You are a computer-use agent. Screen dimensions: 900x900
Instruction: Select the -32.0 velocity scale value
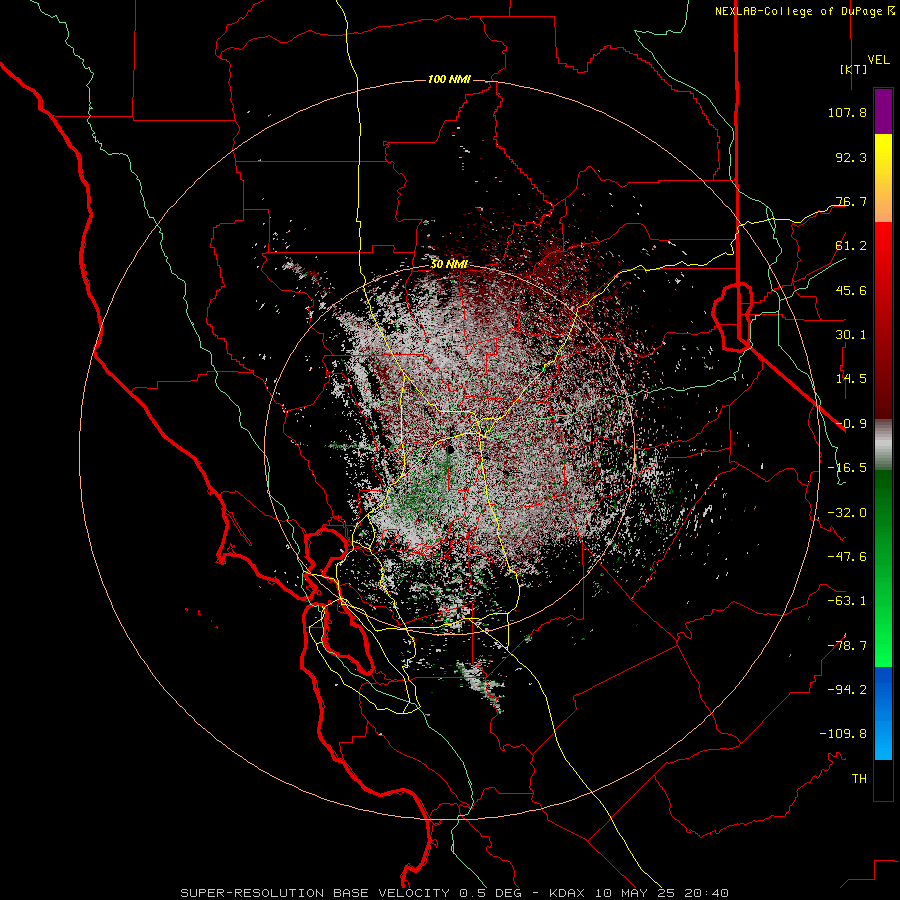847,513
